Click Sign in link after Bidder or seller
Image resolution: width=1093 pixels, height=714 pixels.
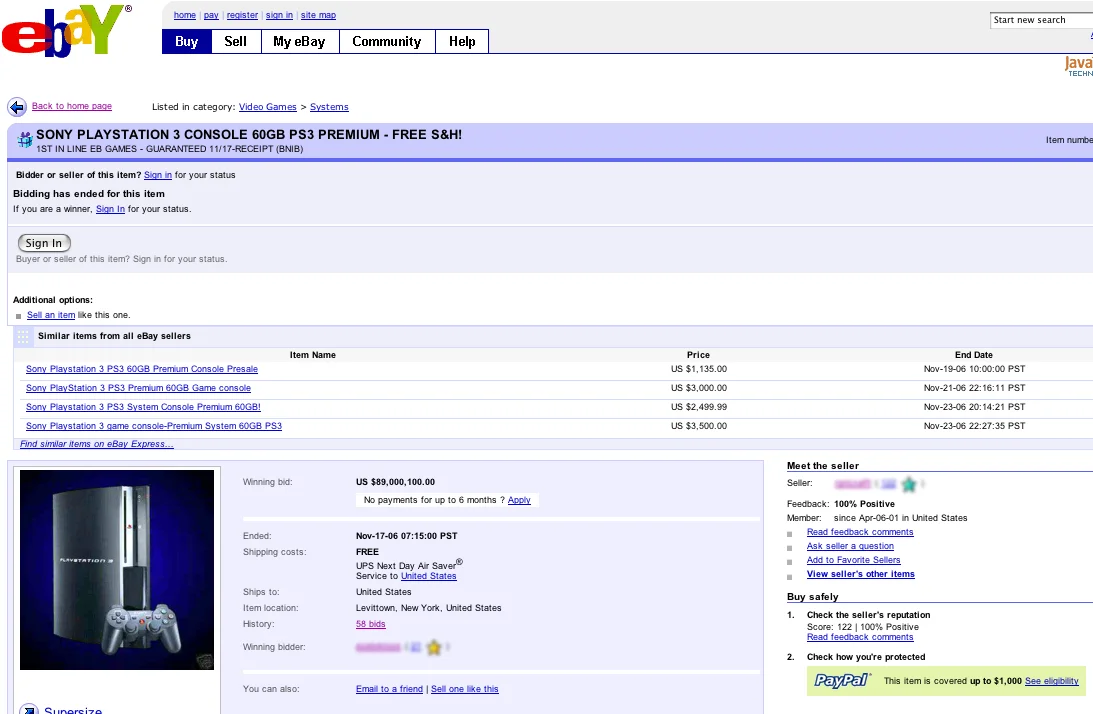158,175
